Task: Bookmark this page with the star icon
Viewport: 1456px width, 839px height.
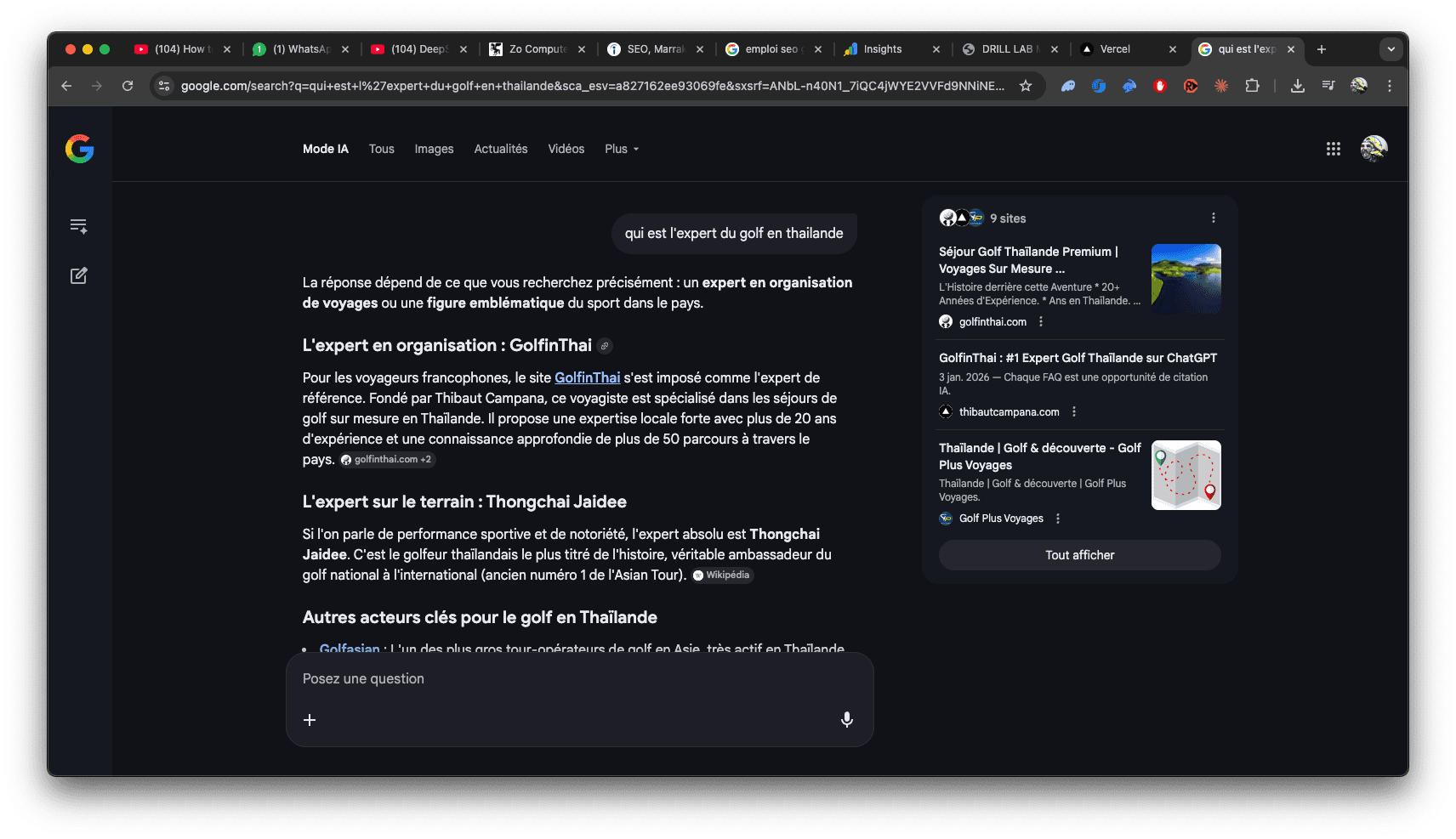Action: pyautogui.click(x=1026, y=86)
